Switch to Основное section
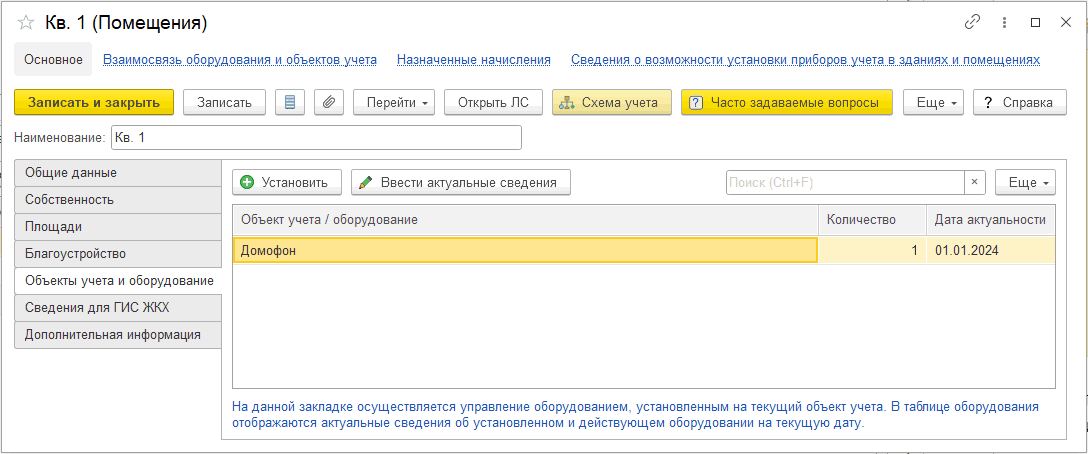 click(53, 60)
